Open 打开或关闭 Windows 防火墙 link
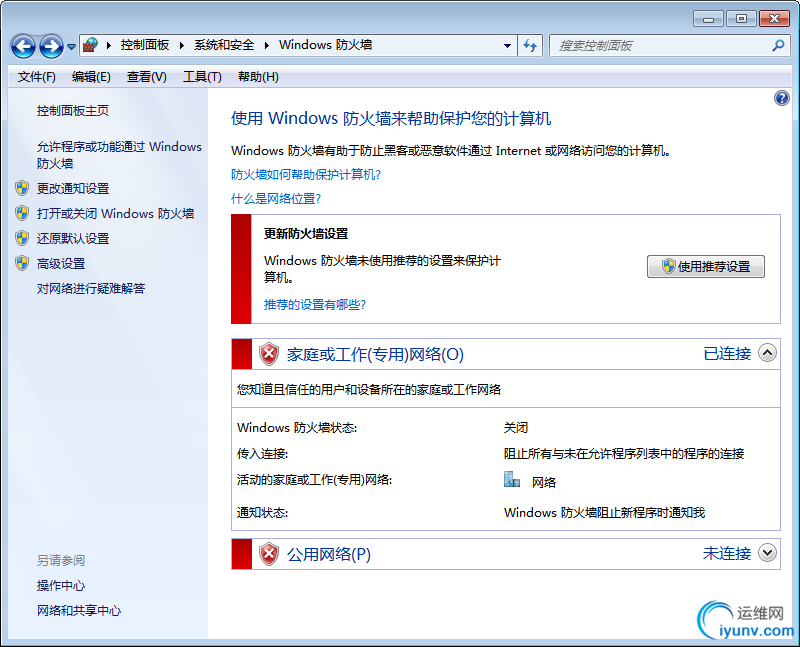Viewport: 800px width, 647px height. click(x=115, y=213)
